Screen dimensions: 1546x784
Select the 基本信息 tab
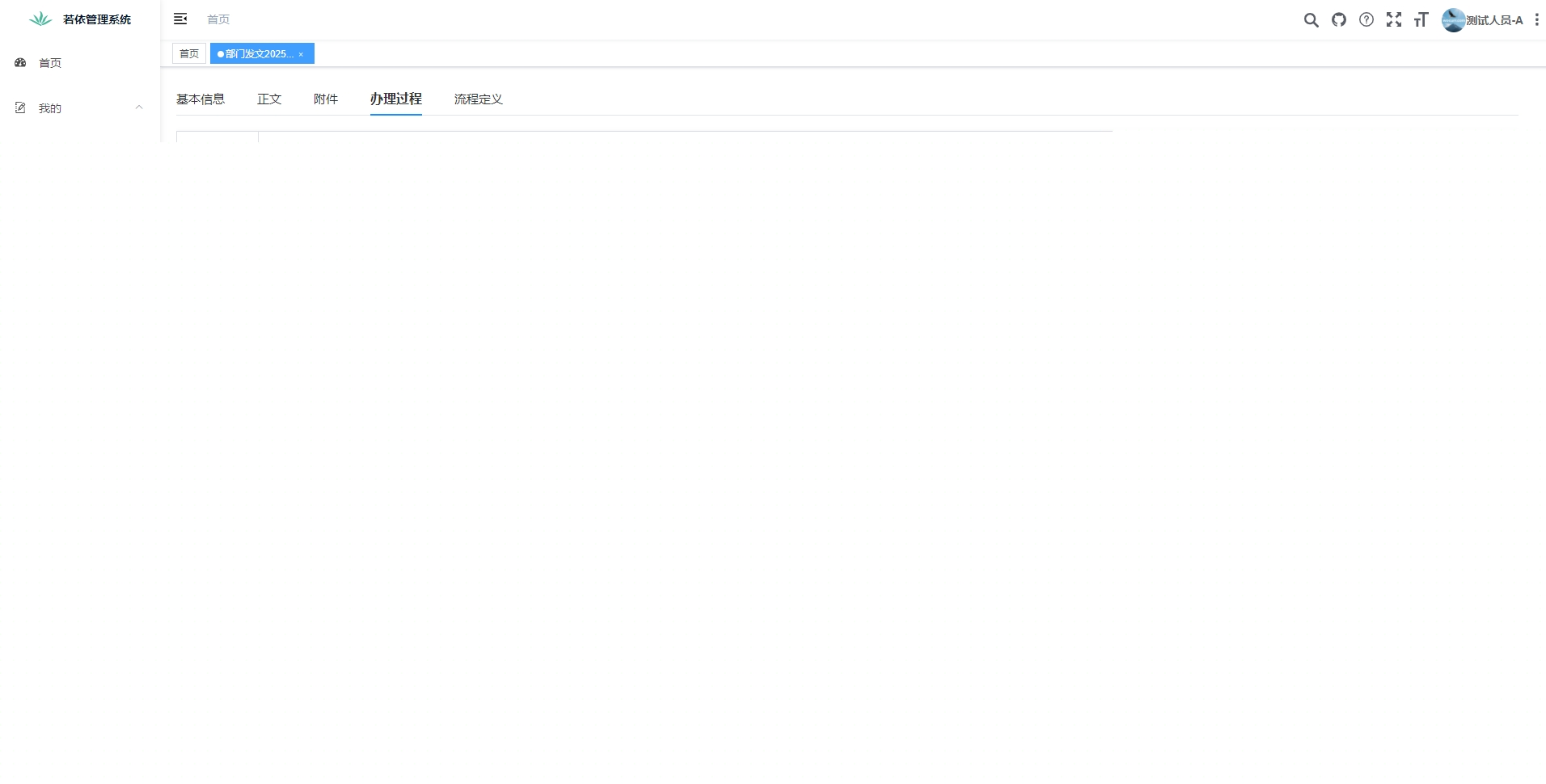coord(201,99)
